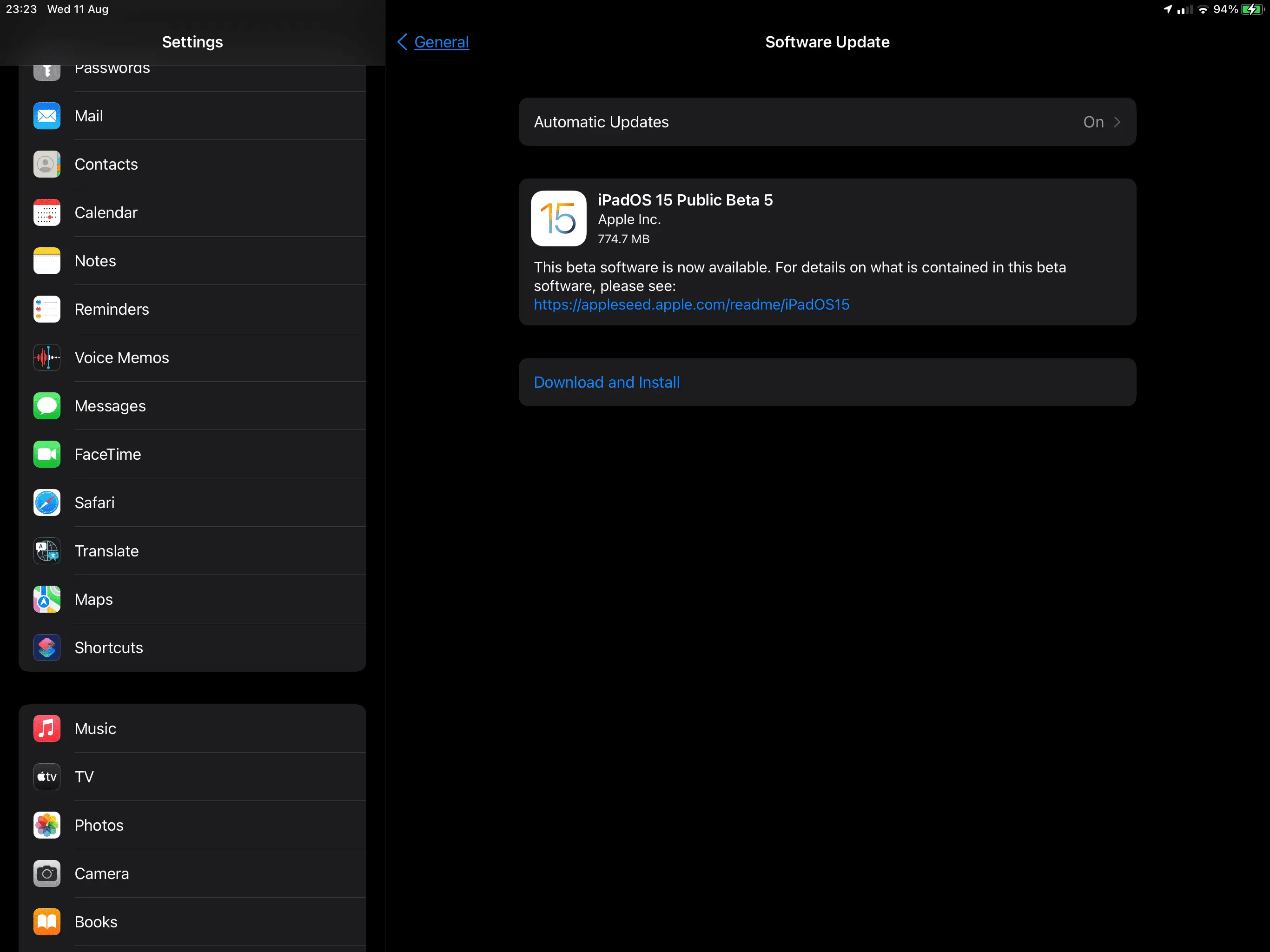Screen dimensions: 1270x952
Task: Tap the Safari compass icon
Action: 46,502
